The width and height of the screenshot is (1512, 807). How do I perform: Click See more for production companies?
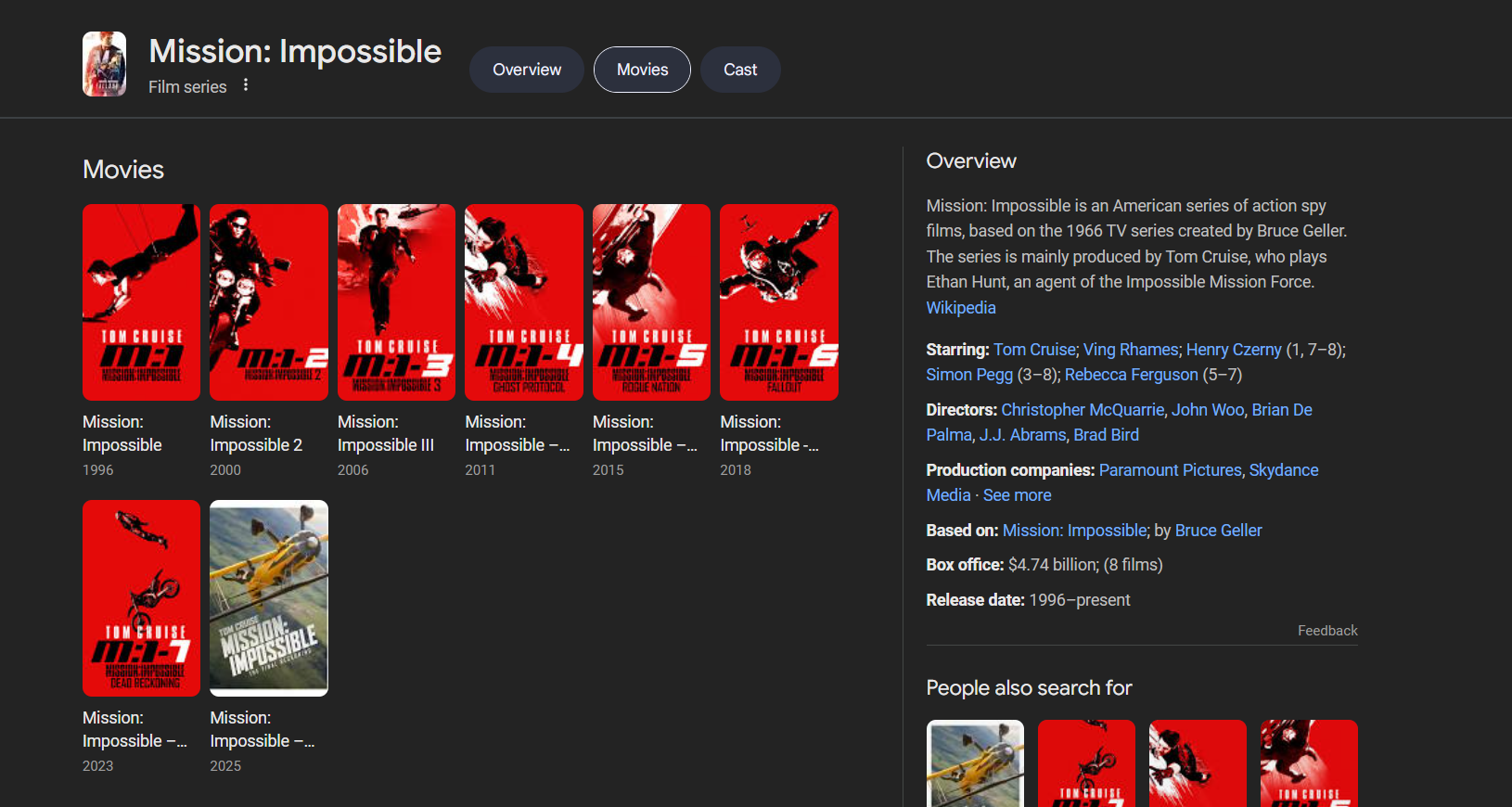pos(1018,495)
